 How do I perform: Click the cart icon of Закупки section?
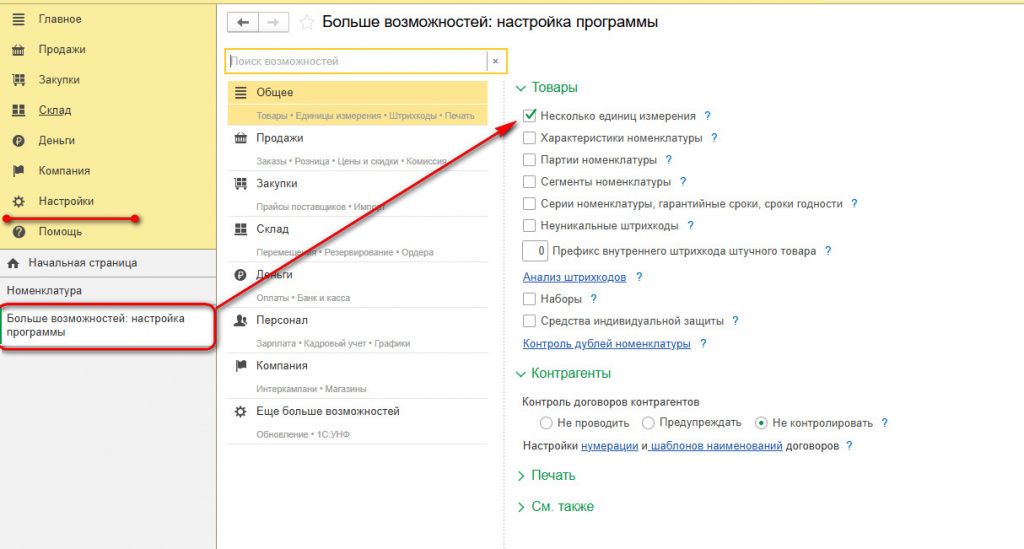[x=240, y=183]
